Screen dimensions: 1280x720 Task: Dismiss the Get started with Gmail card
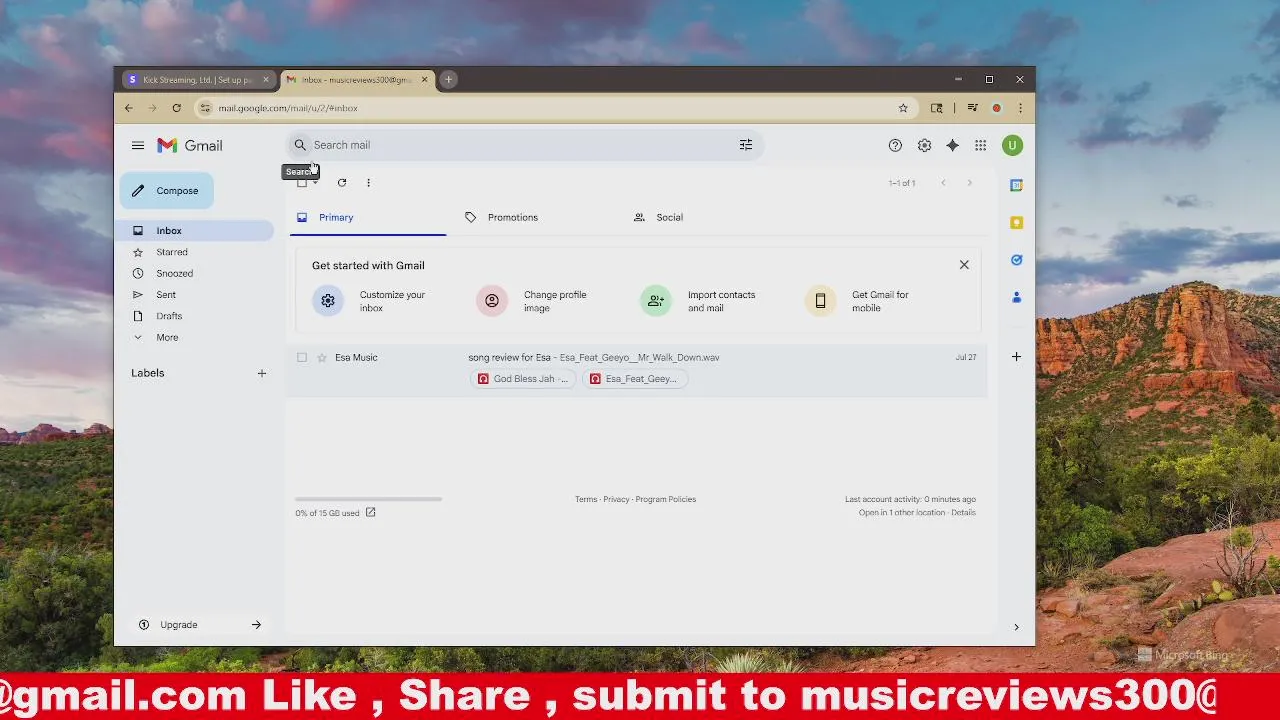point(964,265)
